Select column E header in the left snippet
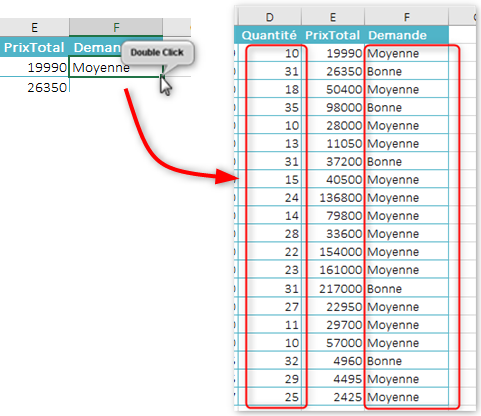481x416 pixels. 34,27
